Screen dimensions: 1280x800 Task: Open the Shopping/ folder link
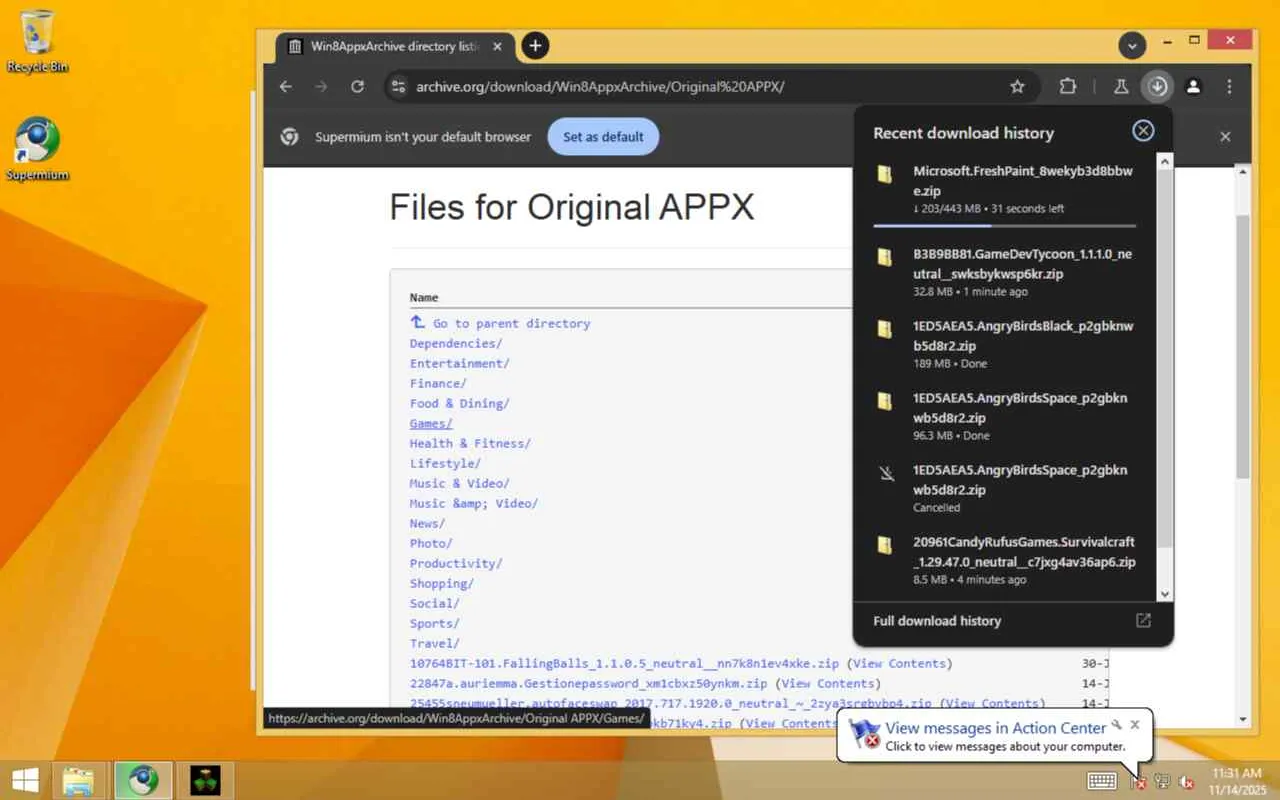[x=441, y=583]
